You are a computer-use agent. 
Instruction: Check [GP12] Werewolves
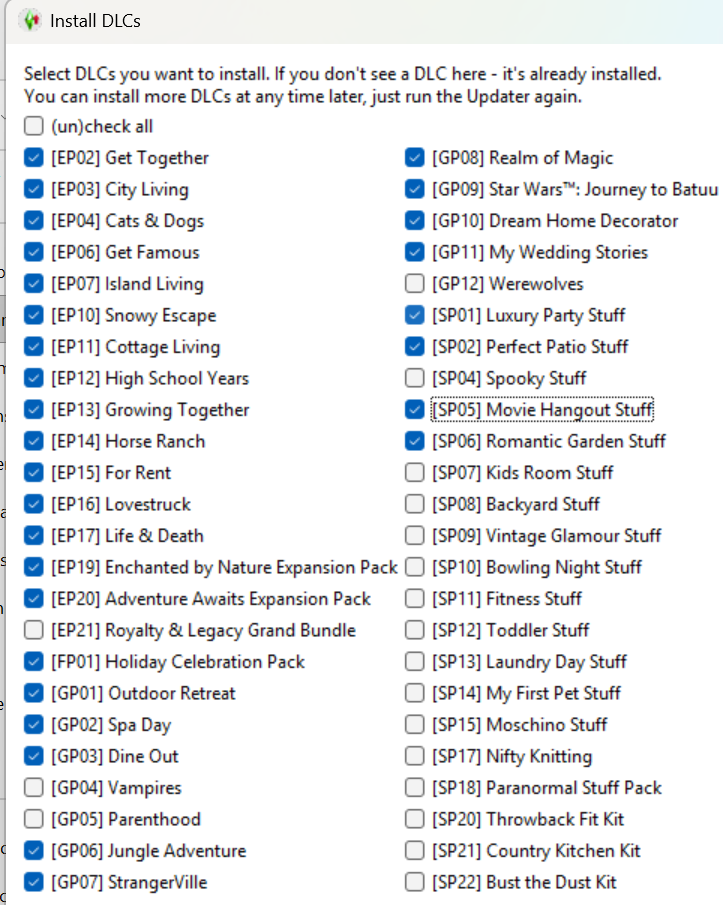click(414, 283)
